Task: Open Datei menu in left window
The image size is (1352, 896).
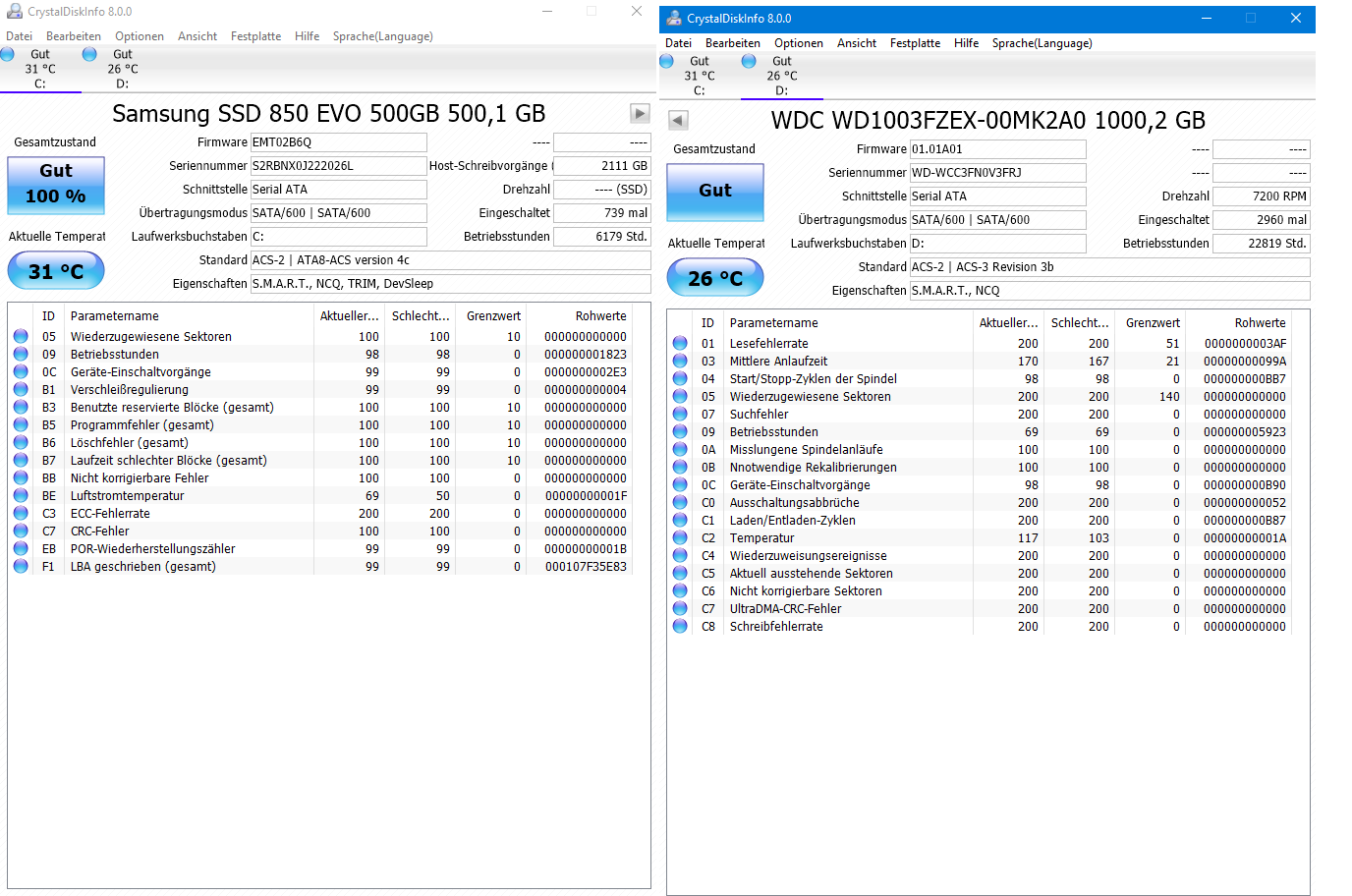Action: [20, 36]
